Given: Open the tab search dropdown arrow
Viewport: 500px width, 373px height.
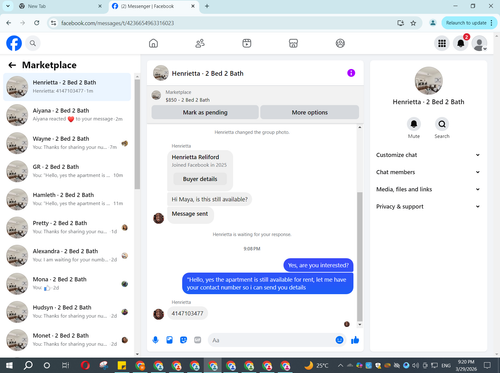Looking at the screenshot, I should pos(8,6).
